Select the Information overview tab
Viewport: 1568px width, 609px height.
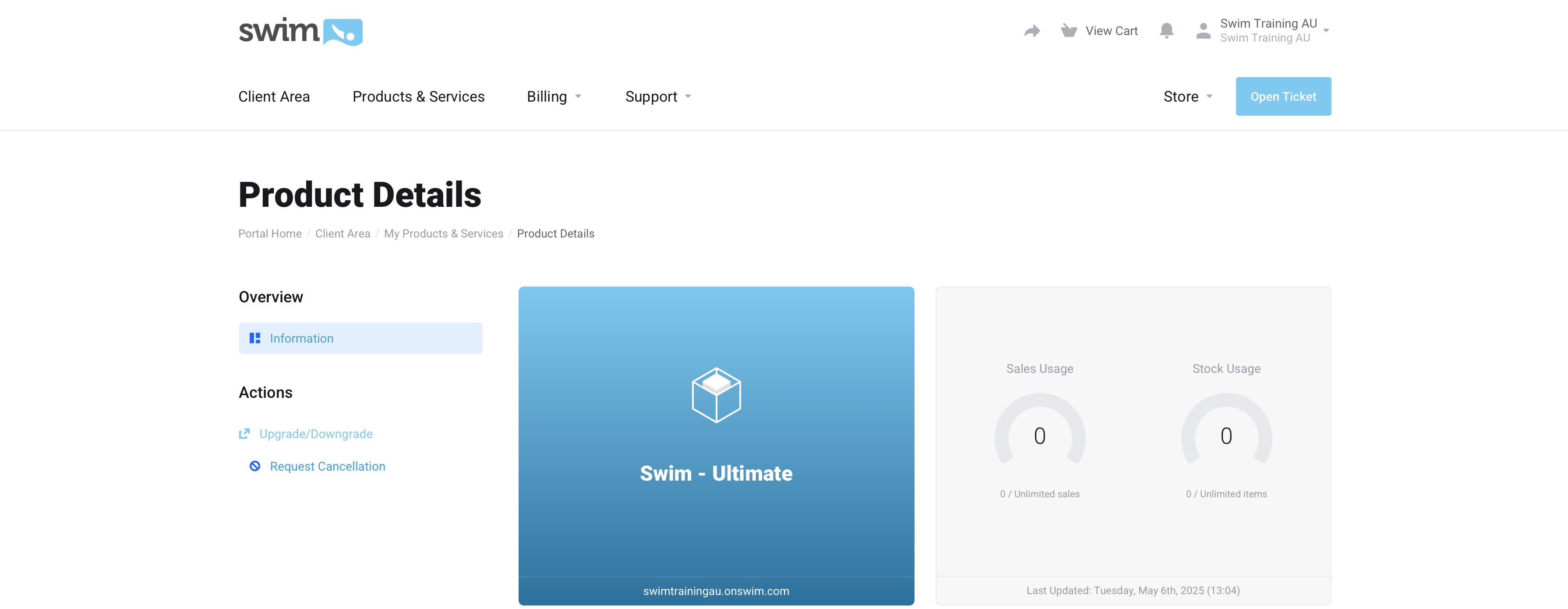click(x=360, y=338)
